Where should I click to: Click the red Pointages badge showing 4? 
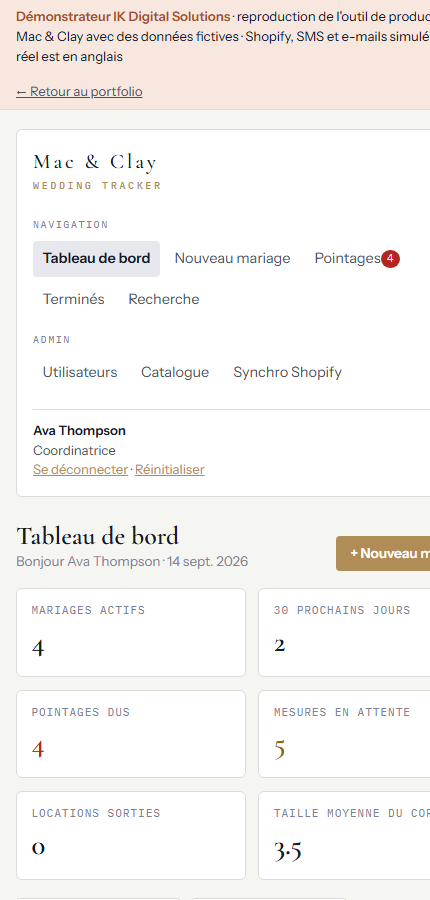click(390, 259)
